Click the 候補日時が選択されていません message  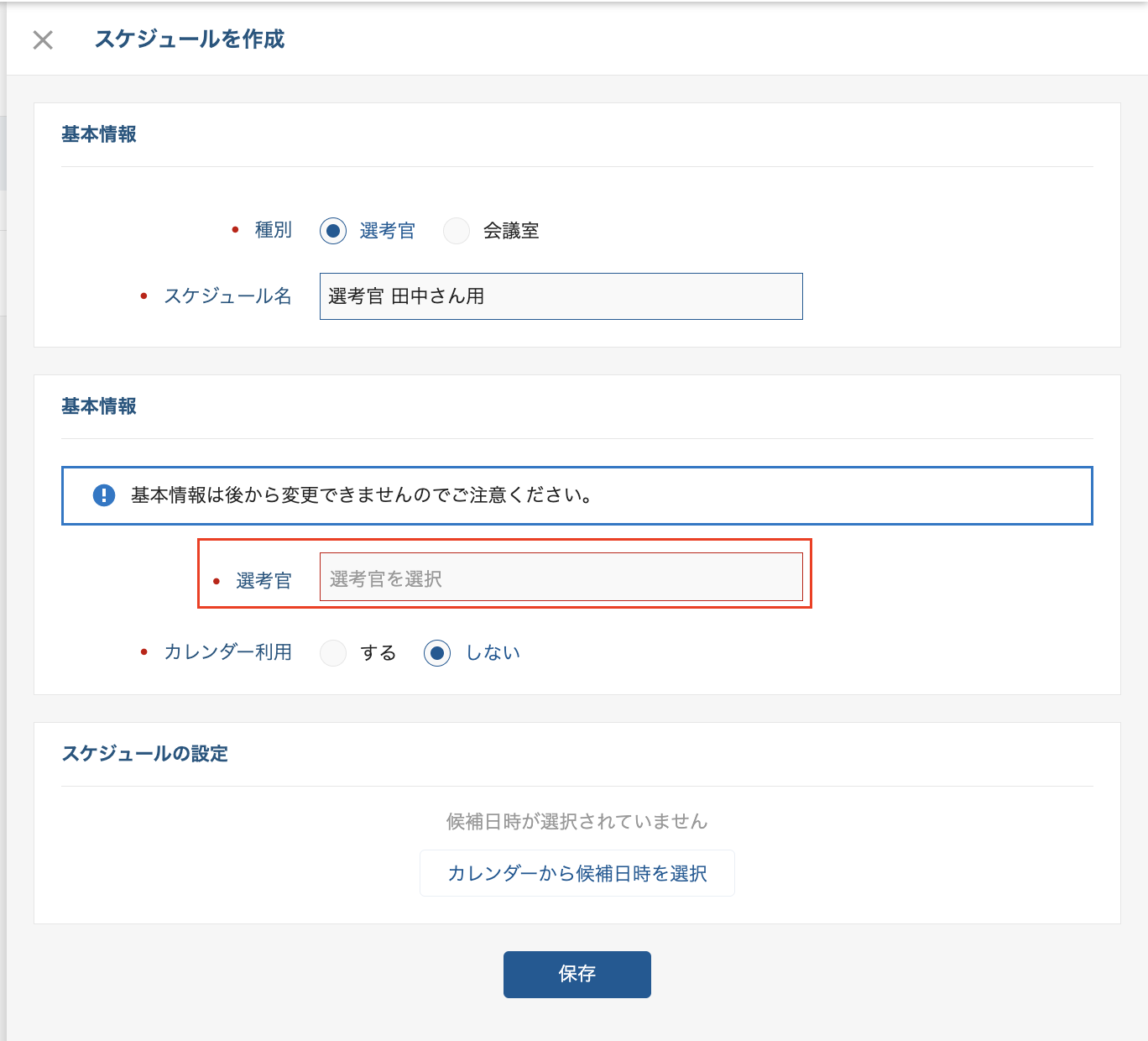coord(577,822)
